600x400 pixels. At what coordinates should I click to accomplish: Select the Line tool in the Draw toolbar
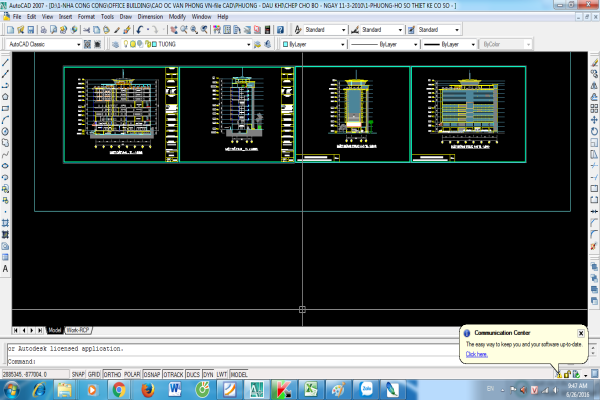5,62
